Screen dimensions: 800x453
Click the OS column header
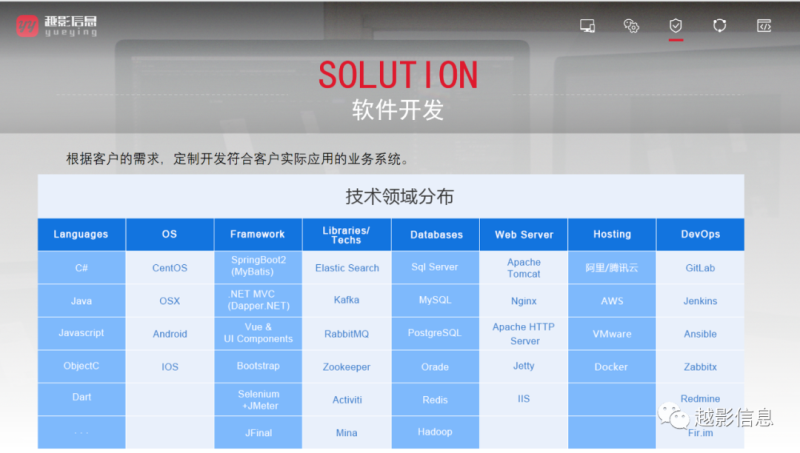169,234
